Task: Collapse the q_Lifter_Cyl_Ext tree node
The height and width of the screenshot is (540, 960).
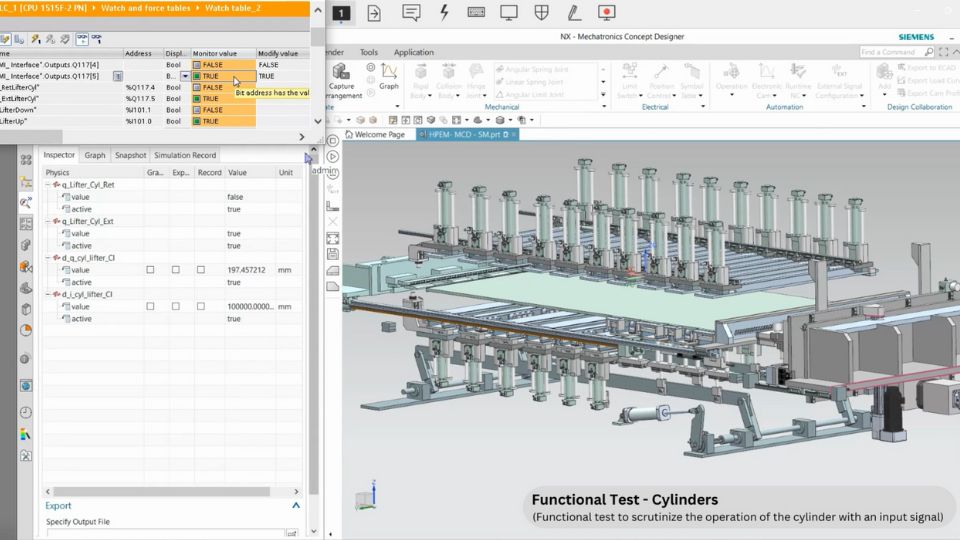Action: (x=48, y=221)
